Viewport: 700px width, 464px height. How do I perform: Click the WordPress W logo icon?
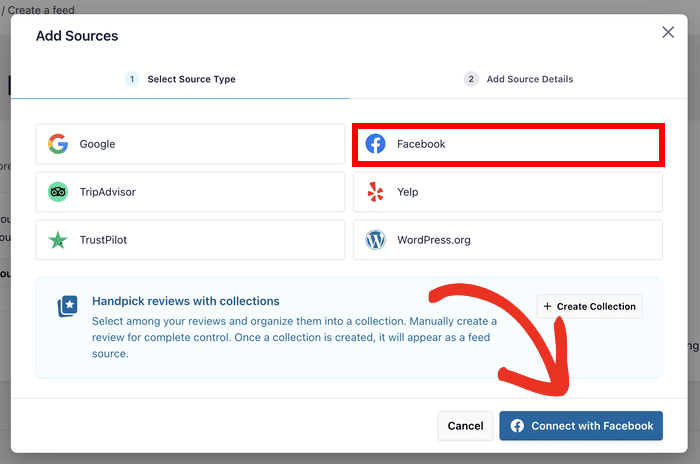(375, 240)
